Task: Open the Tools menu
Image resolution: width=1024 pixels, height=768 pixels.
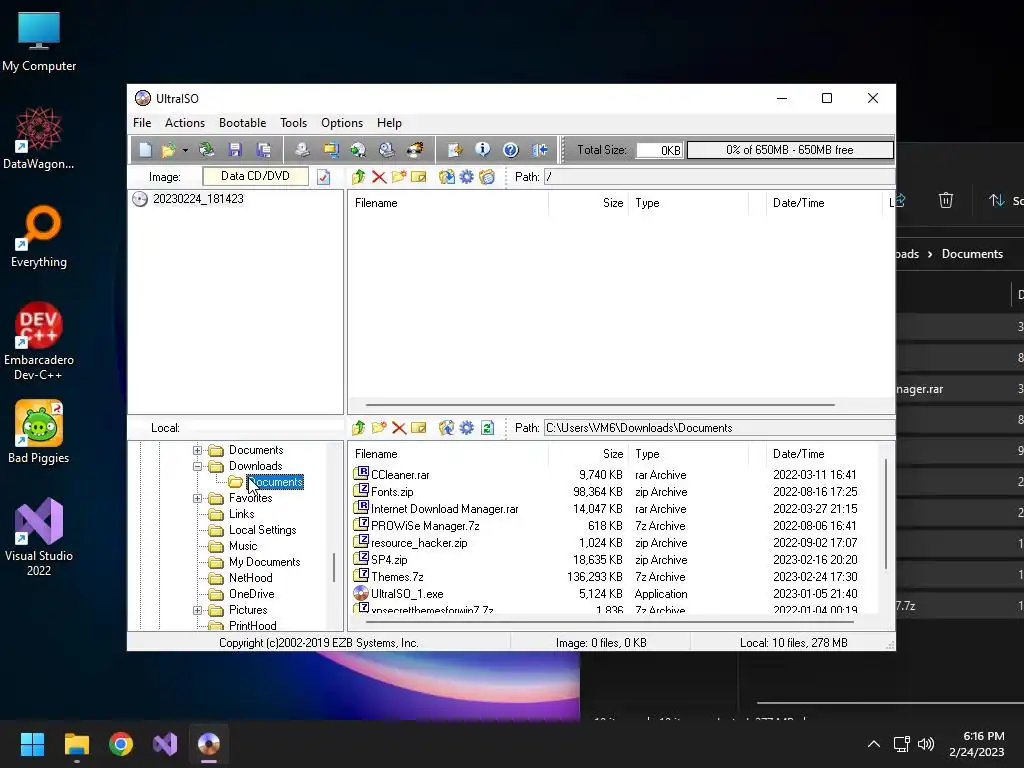Action: click(293, 123)
